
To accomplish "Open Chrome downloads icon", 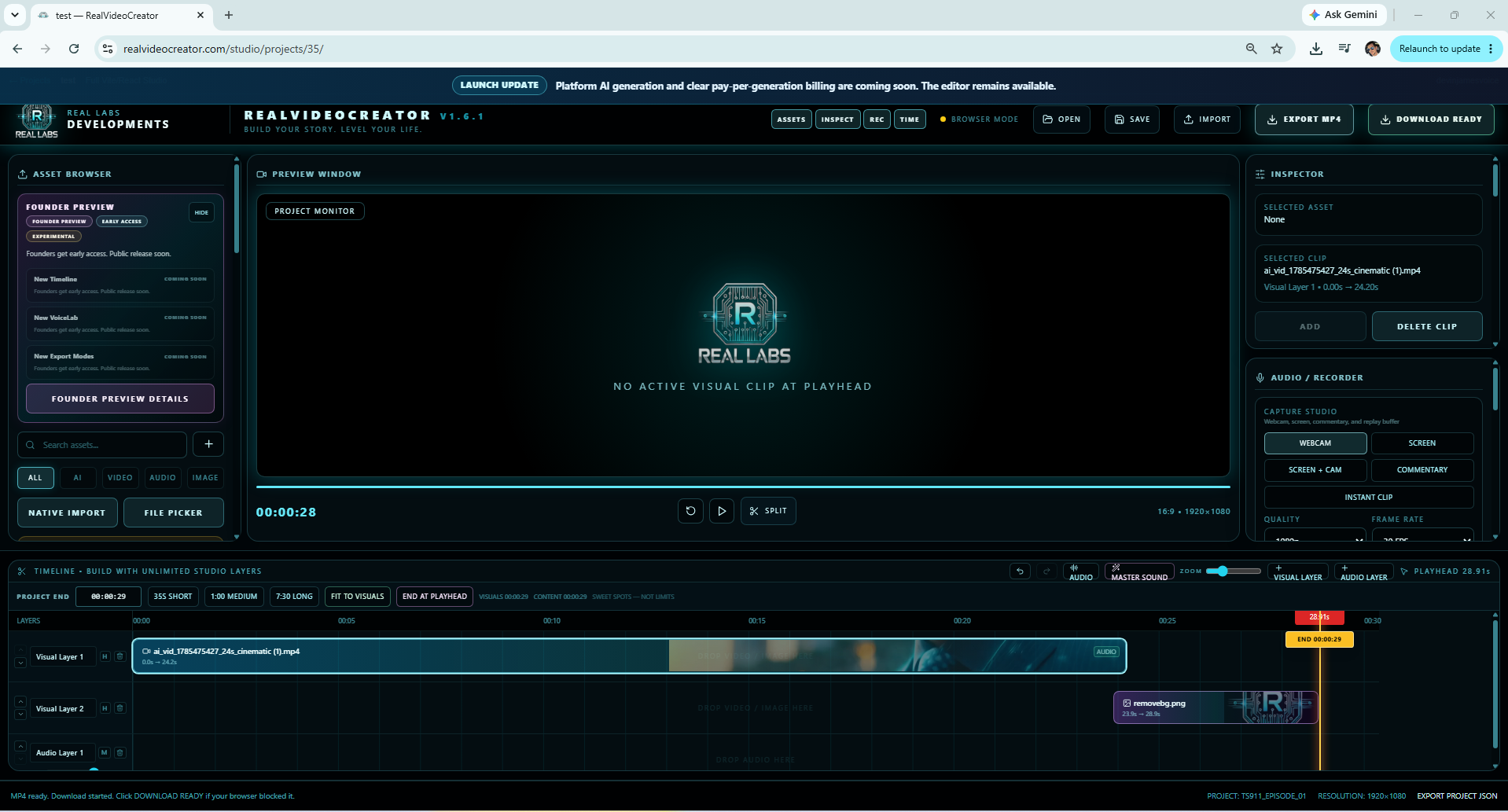I will 1315,49.
